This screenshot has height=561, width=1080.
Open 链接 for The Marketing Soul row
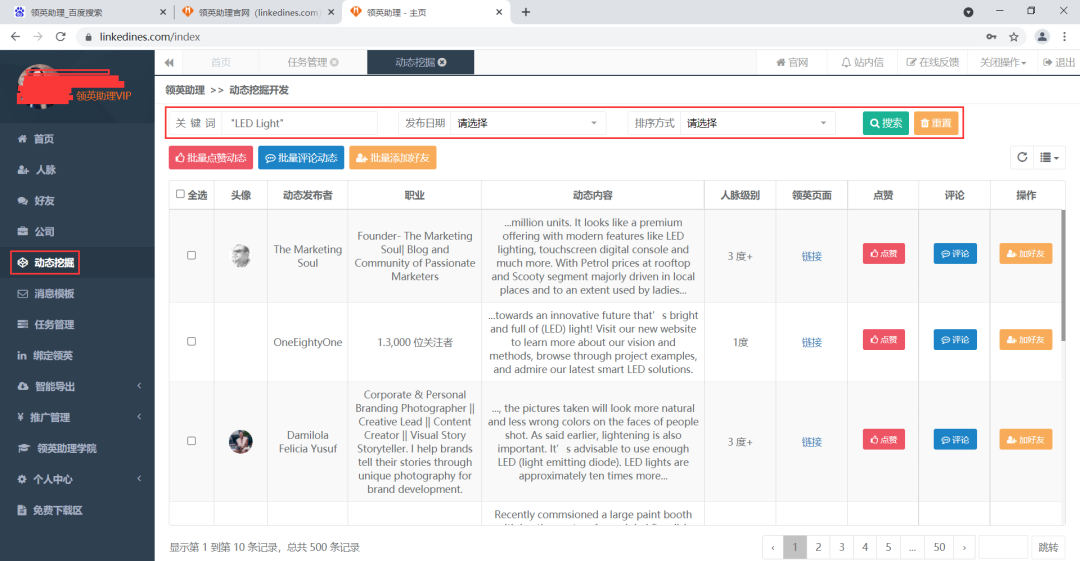click(x=811, y=256)
